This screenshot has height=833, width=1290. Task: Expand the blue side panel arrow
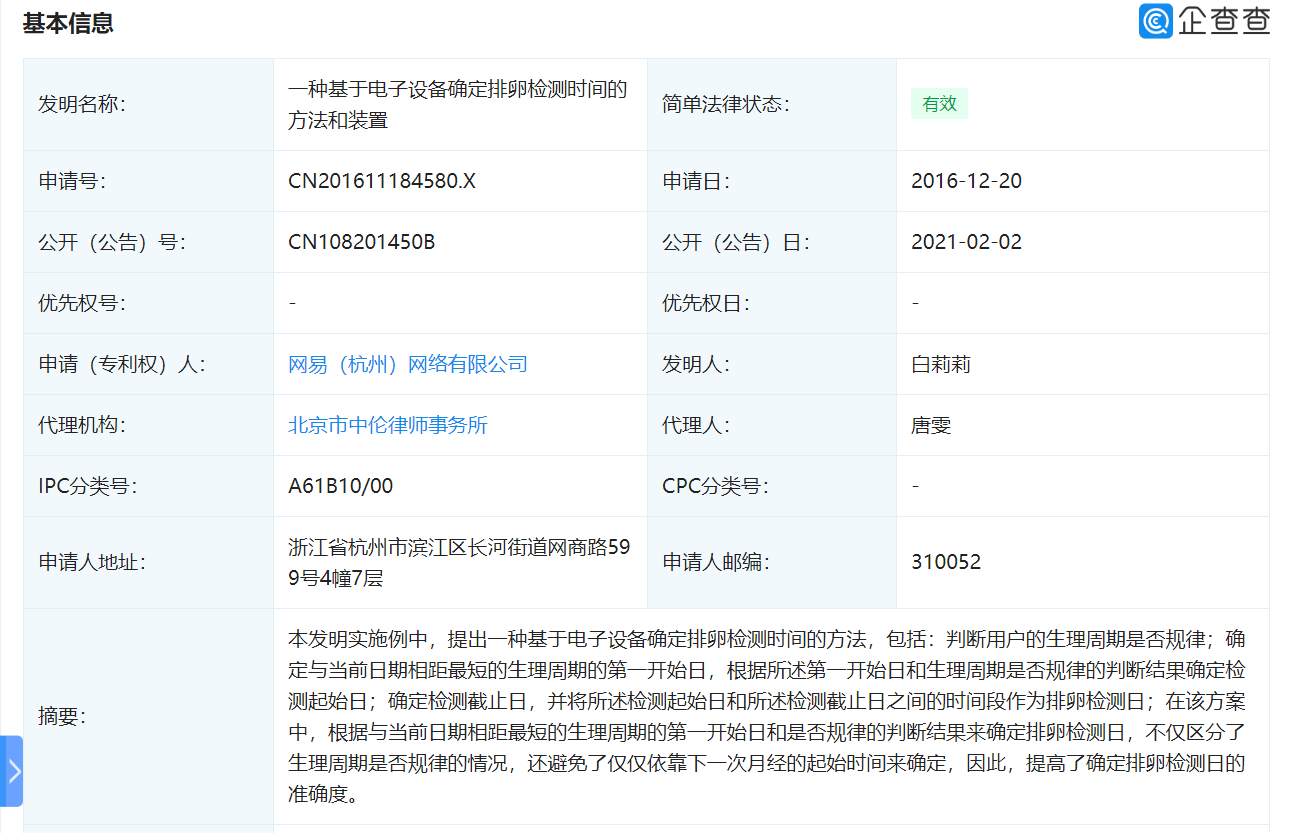(12, 771)
